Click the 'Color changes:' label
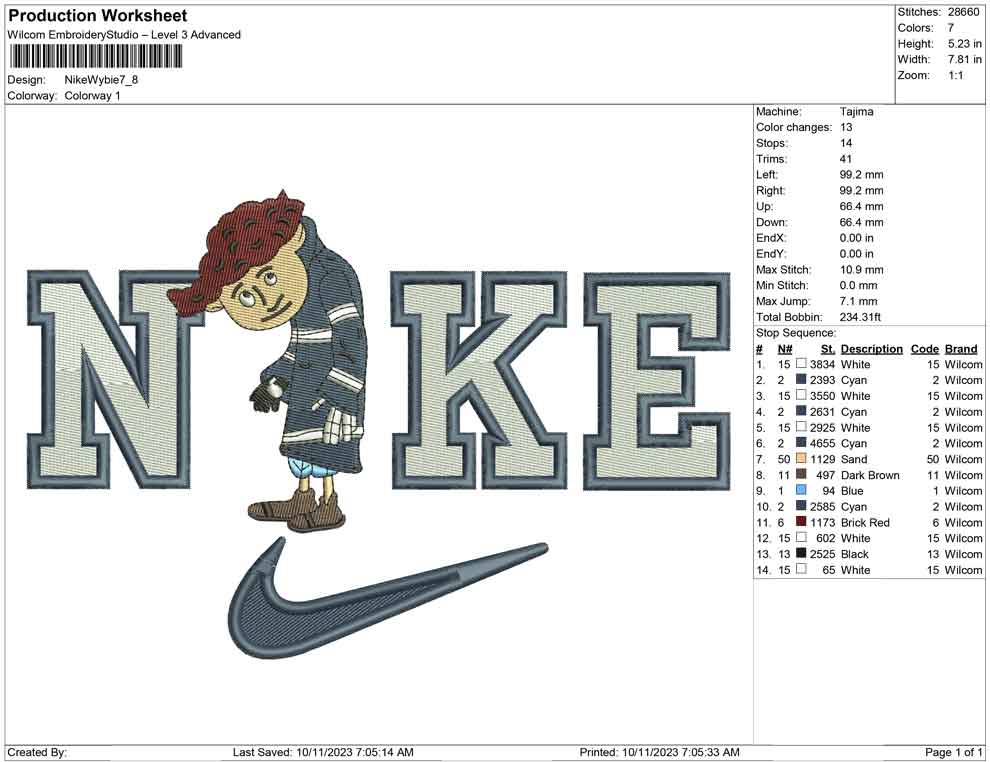Screen dimensions: 990x762 (x=794, y=128)
